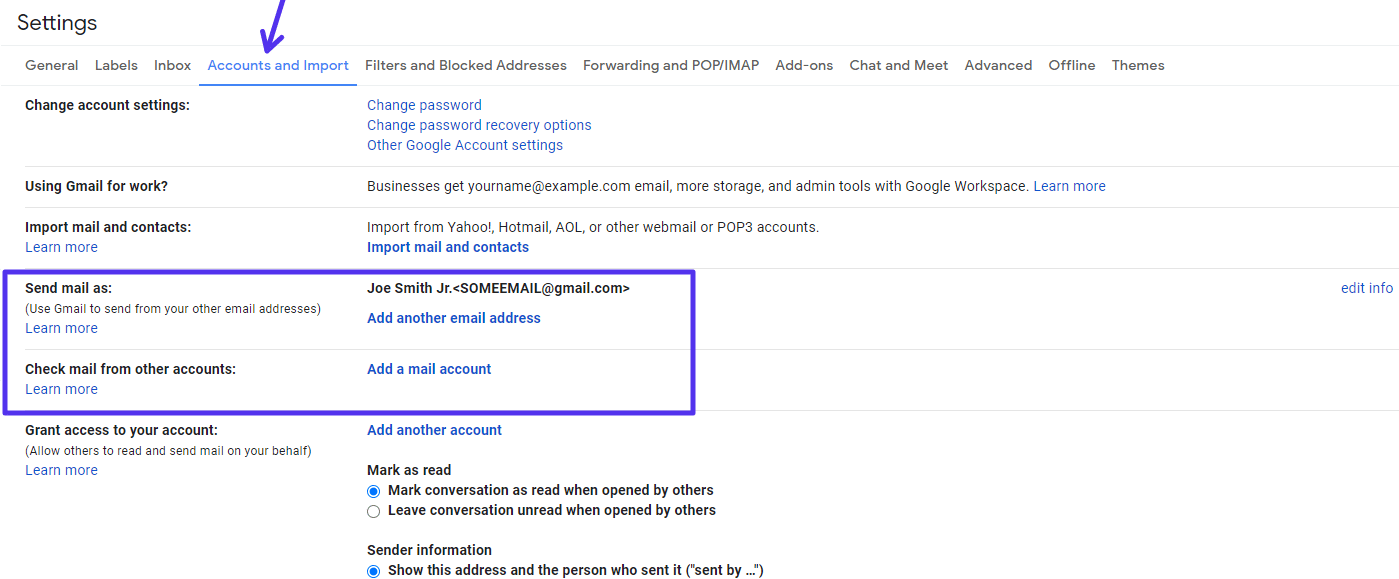Click Change password link
The image size is (1399, 579).
tap(423, 104)
